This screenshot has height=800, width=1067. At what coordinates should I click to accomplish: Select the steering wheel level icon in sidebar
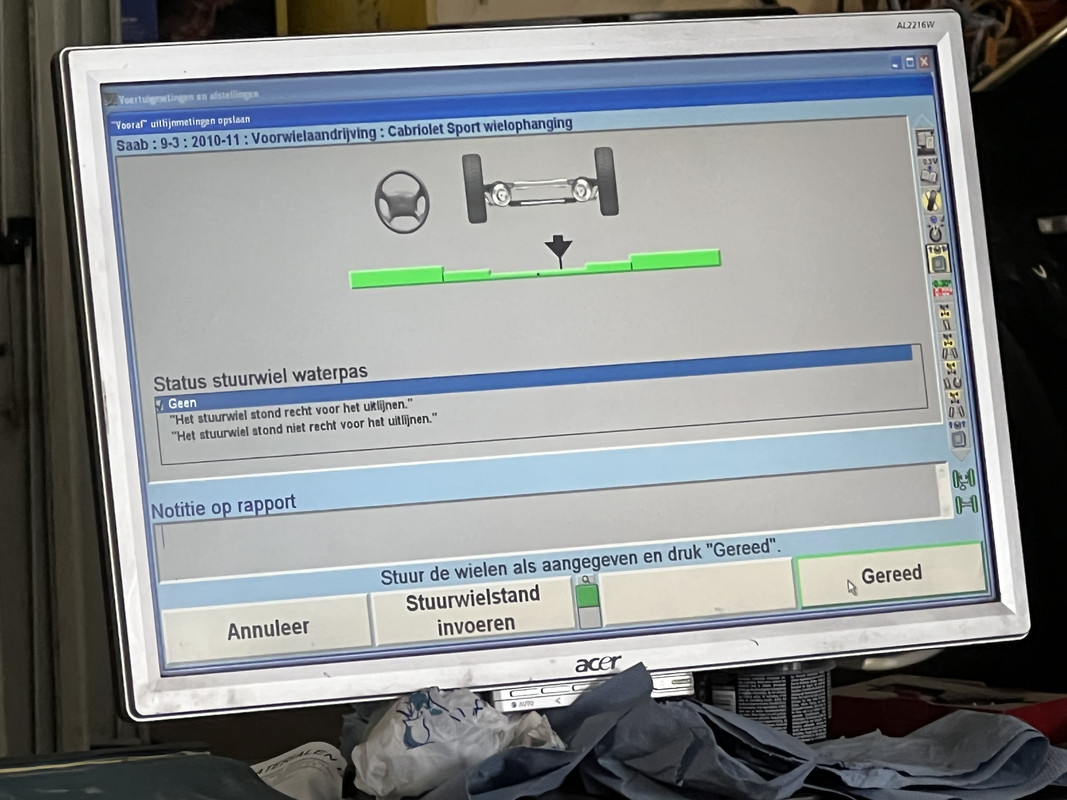click(x=936, y=231)
